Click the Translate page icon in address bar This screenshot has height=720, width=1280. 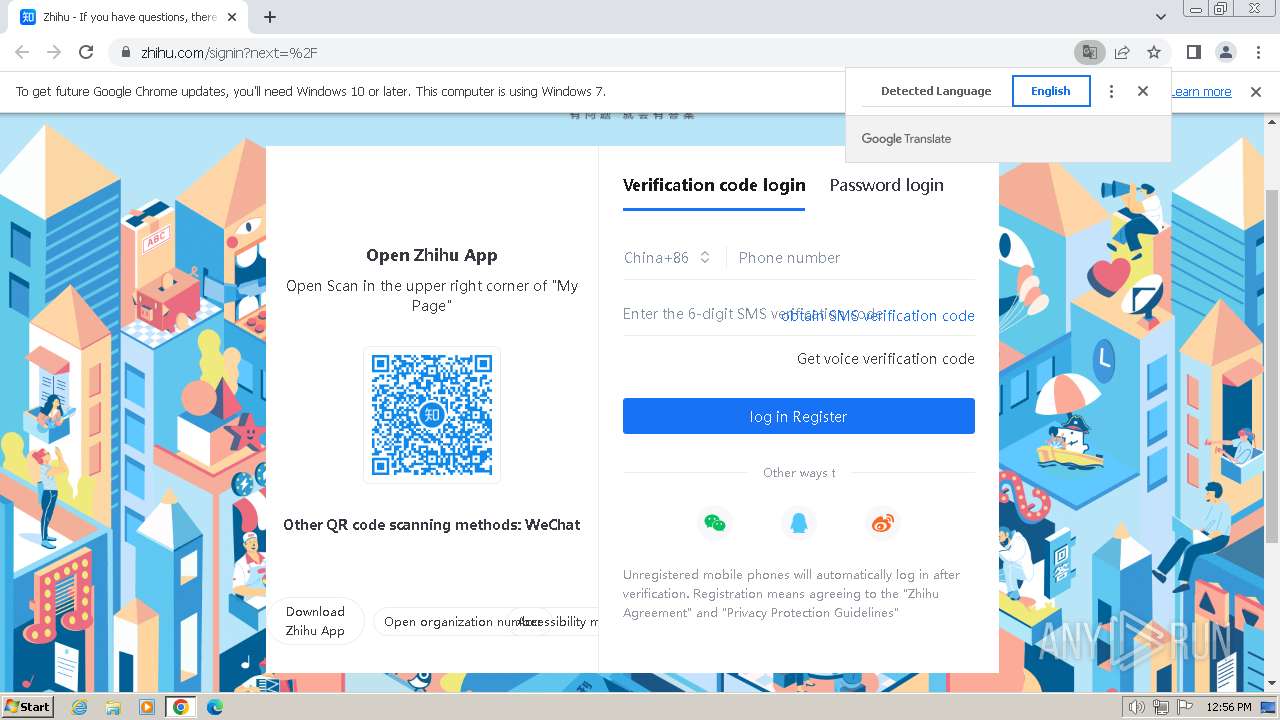1089,52
